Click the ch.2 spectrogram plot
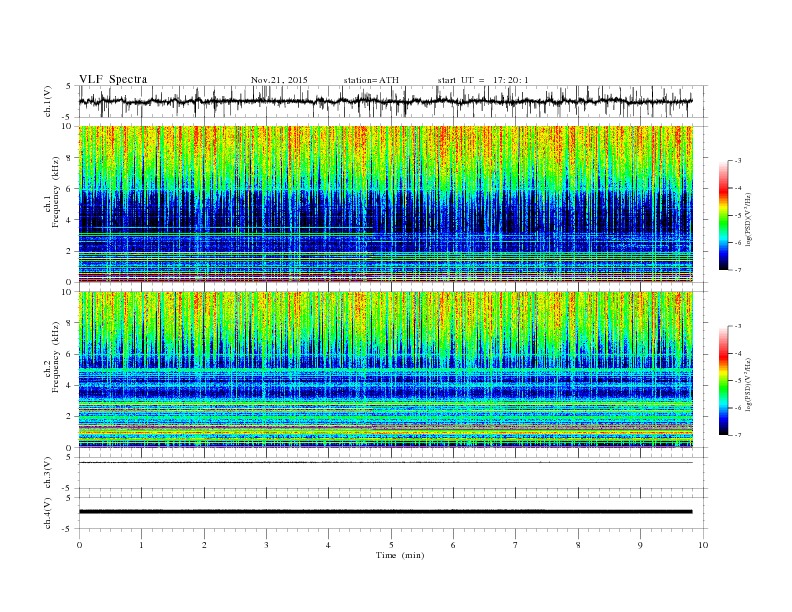 (386, 370)
